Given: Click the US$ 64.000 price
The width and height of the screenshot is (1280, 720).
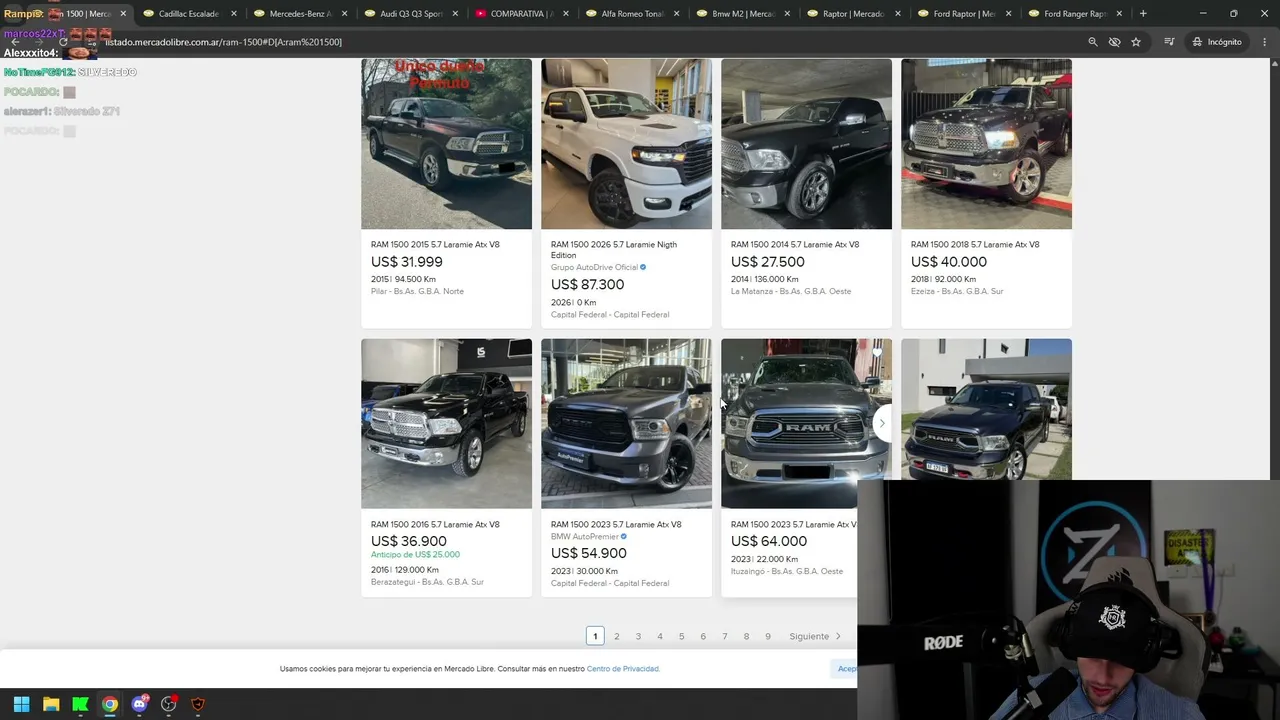Looking at the screenshot, I should coord(769,541).
